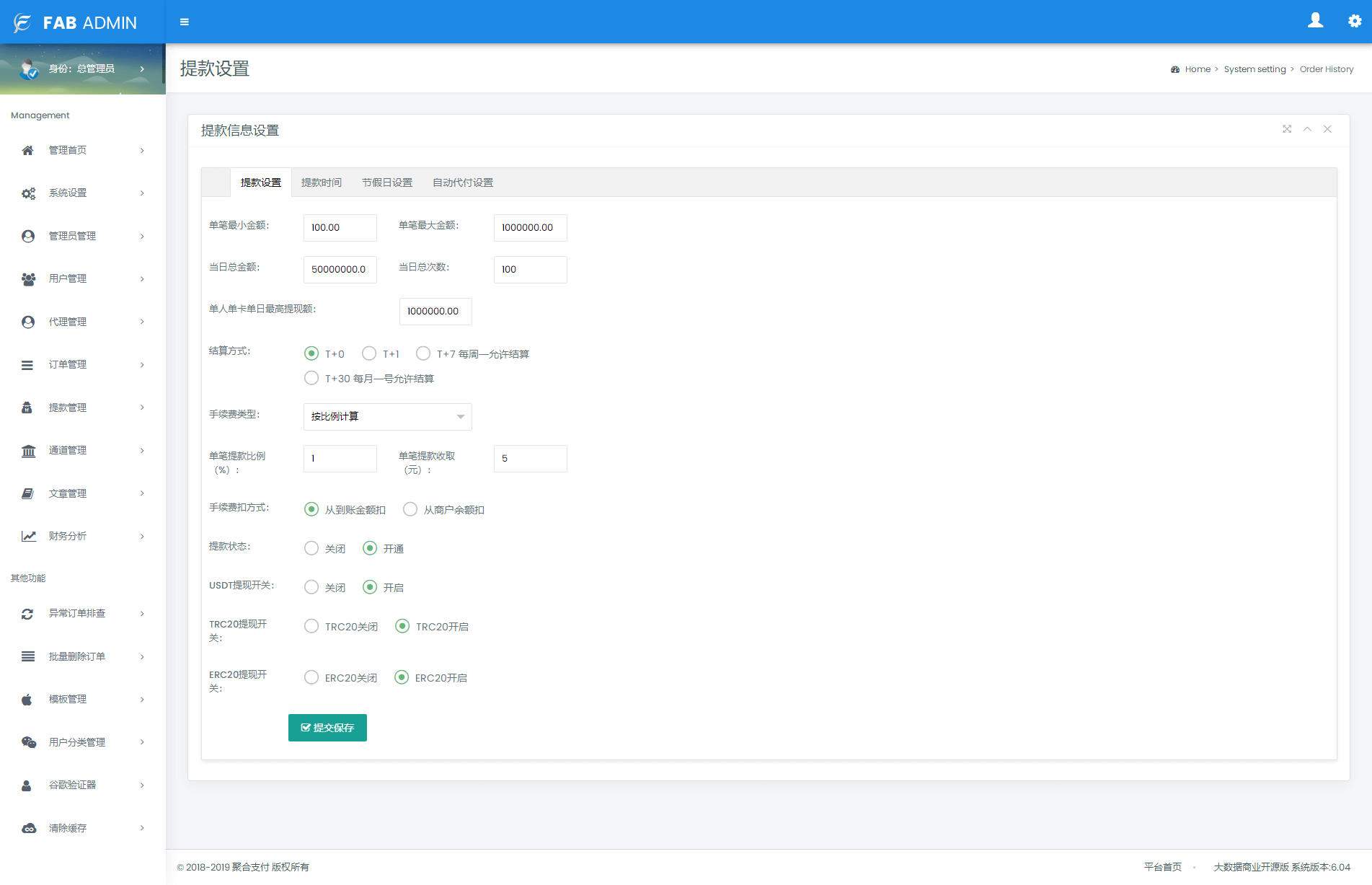Screen dimensions: 1372x885
Task: Click the refresh icon beside 异常订单排查
Action: click(27, 614)
